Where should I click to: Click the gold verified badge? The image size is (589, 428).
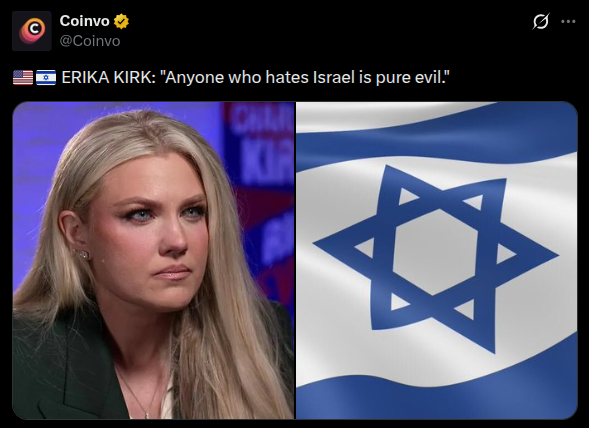[121, 21]
